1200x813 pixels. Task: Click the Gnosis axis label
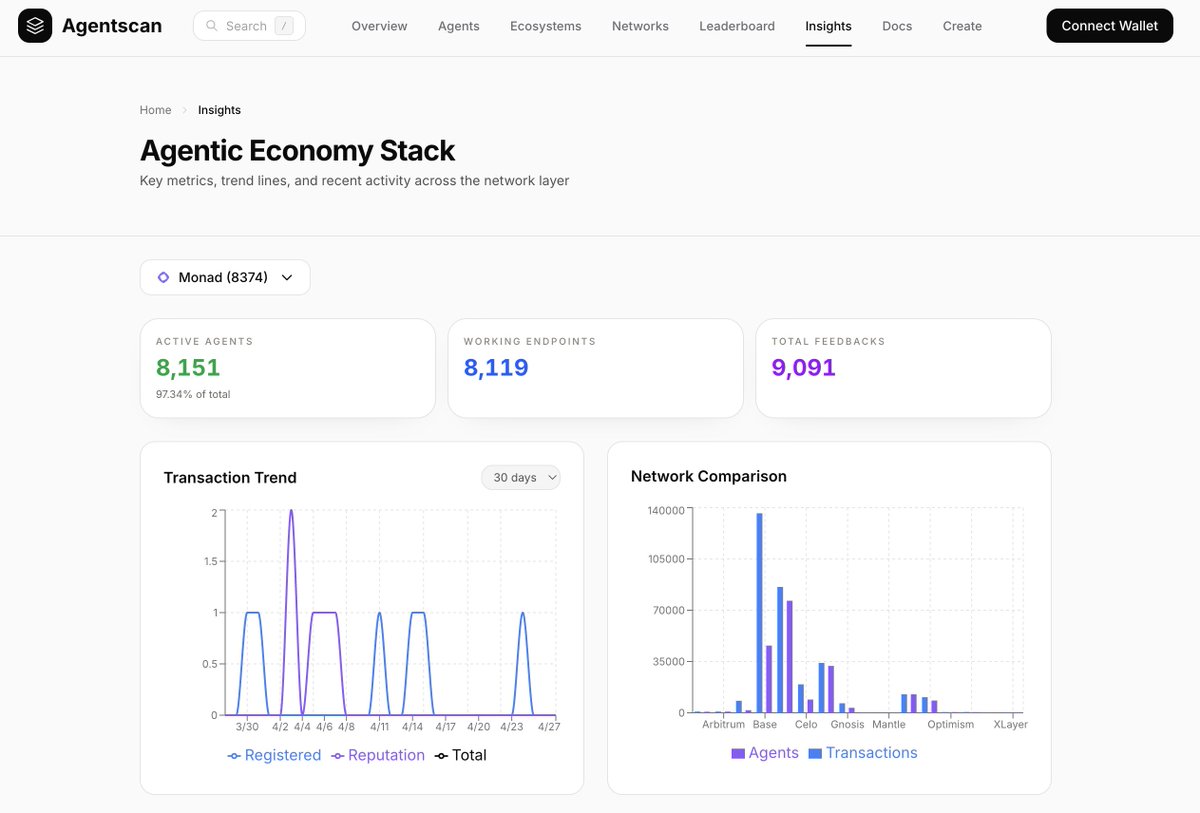coord(848,724)
